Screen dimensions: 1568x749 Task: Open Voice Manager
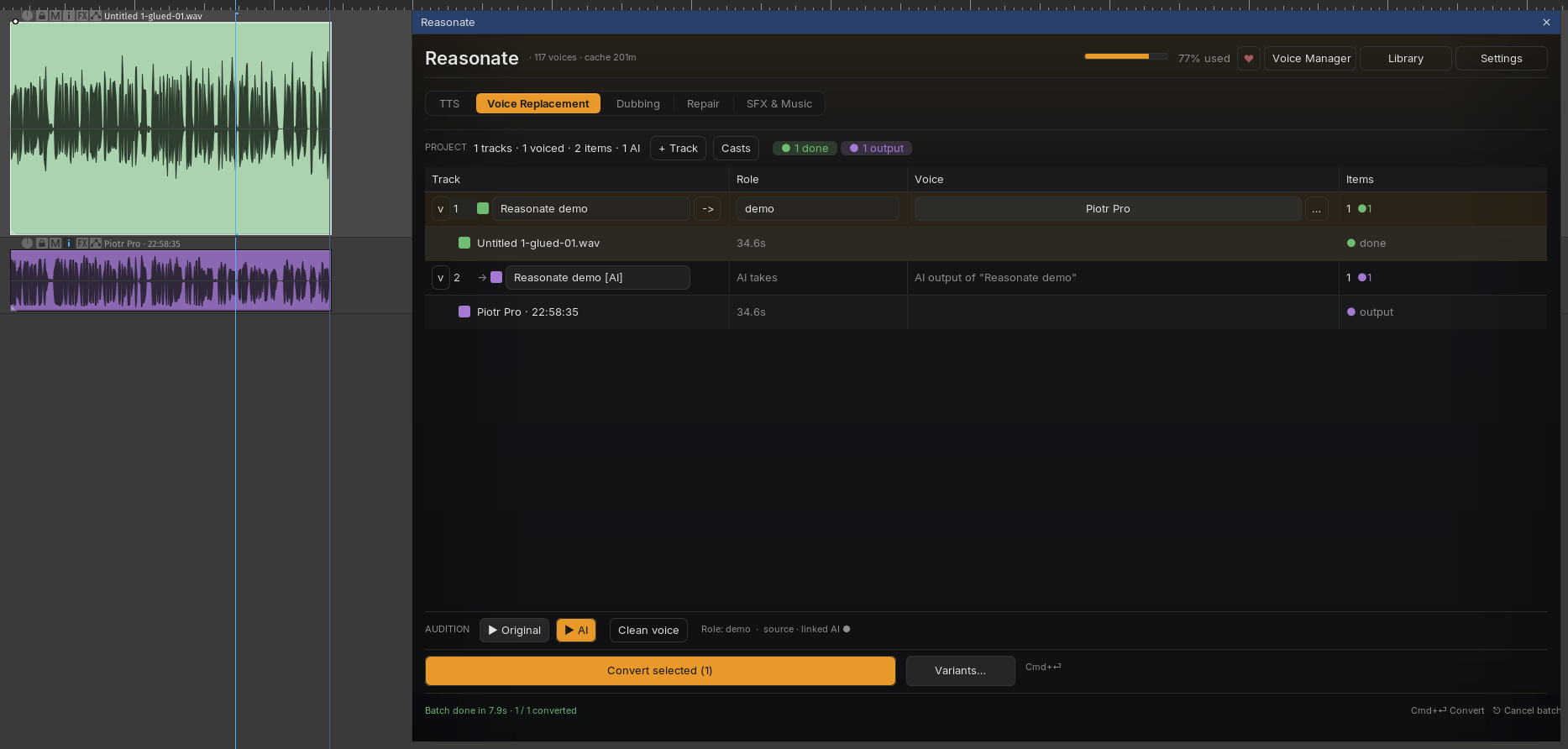pyautogui.click(x=1311, y=59)
